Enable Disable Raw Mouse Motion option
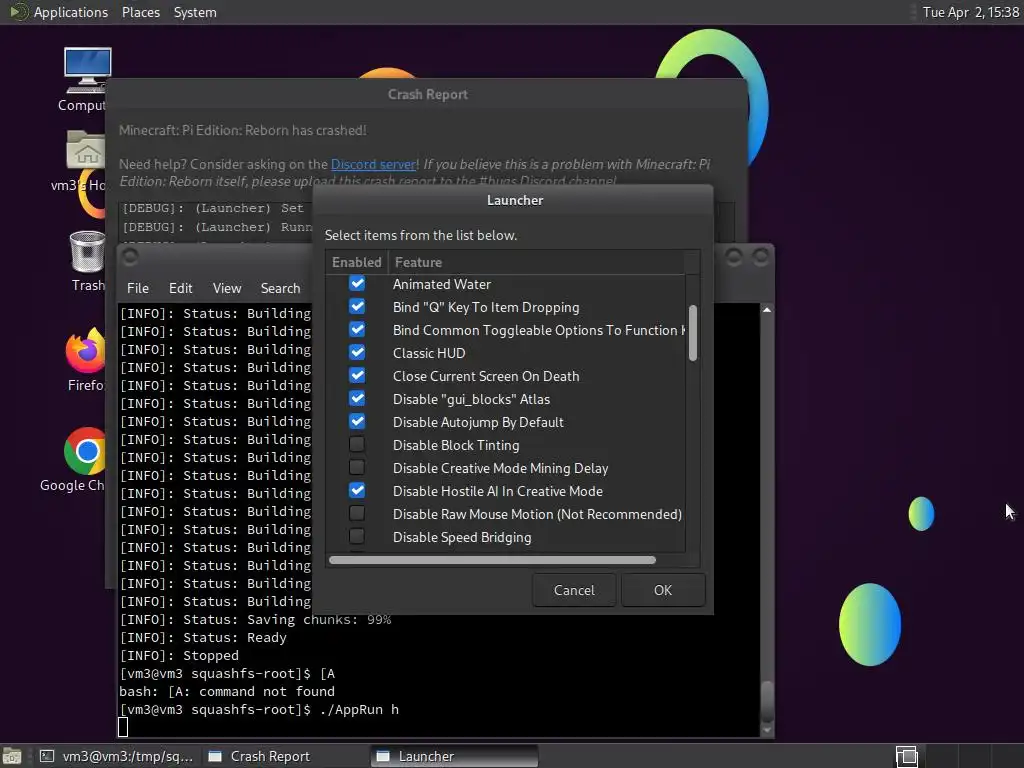Screen dimensions: 1024x768 coord(357,514)
